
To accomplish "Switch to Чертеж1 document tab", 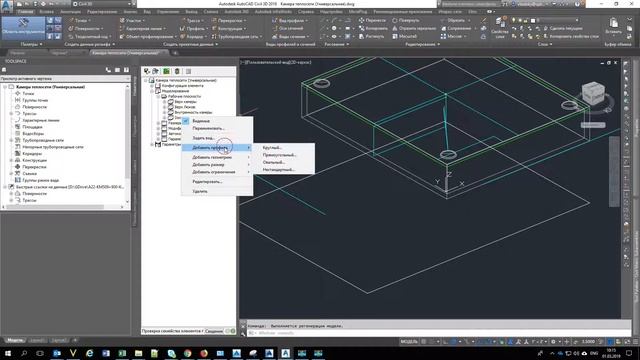I will coord(59,53).
